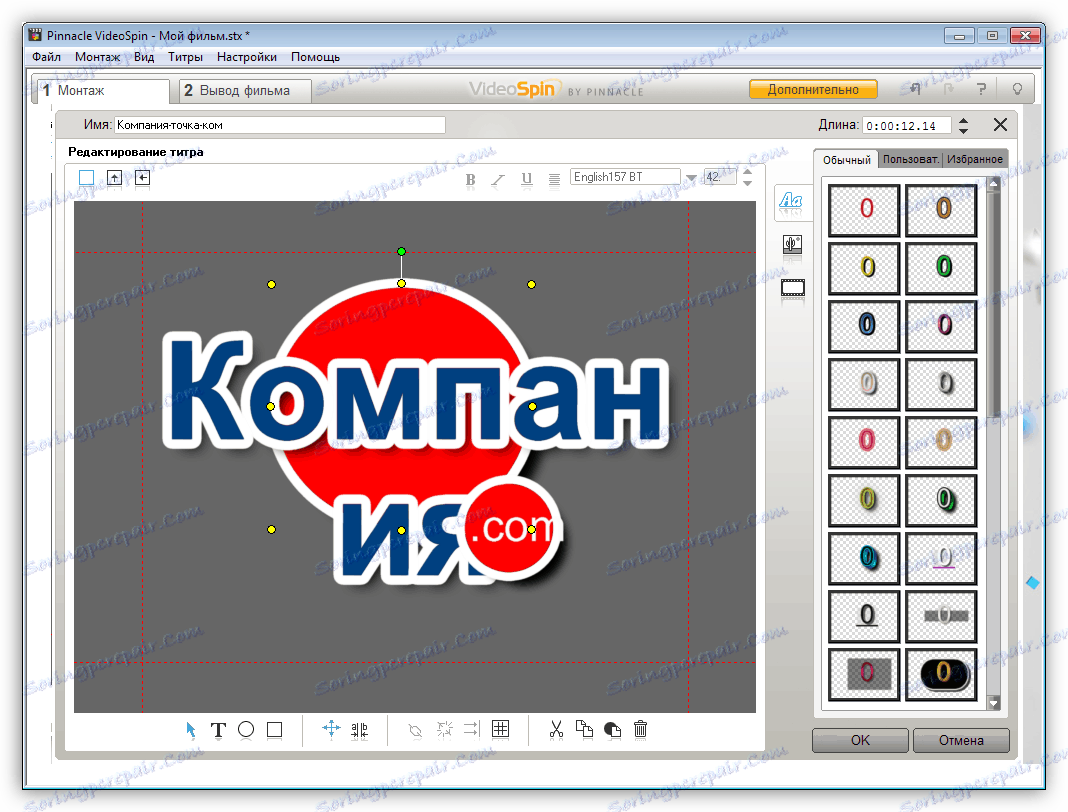The image size is (1068, 812).
Task: Click the grayed-out group objects icon
Action: pyautogui.click(x=415, y=730)
